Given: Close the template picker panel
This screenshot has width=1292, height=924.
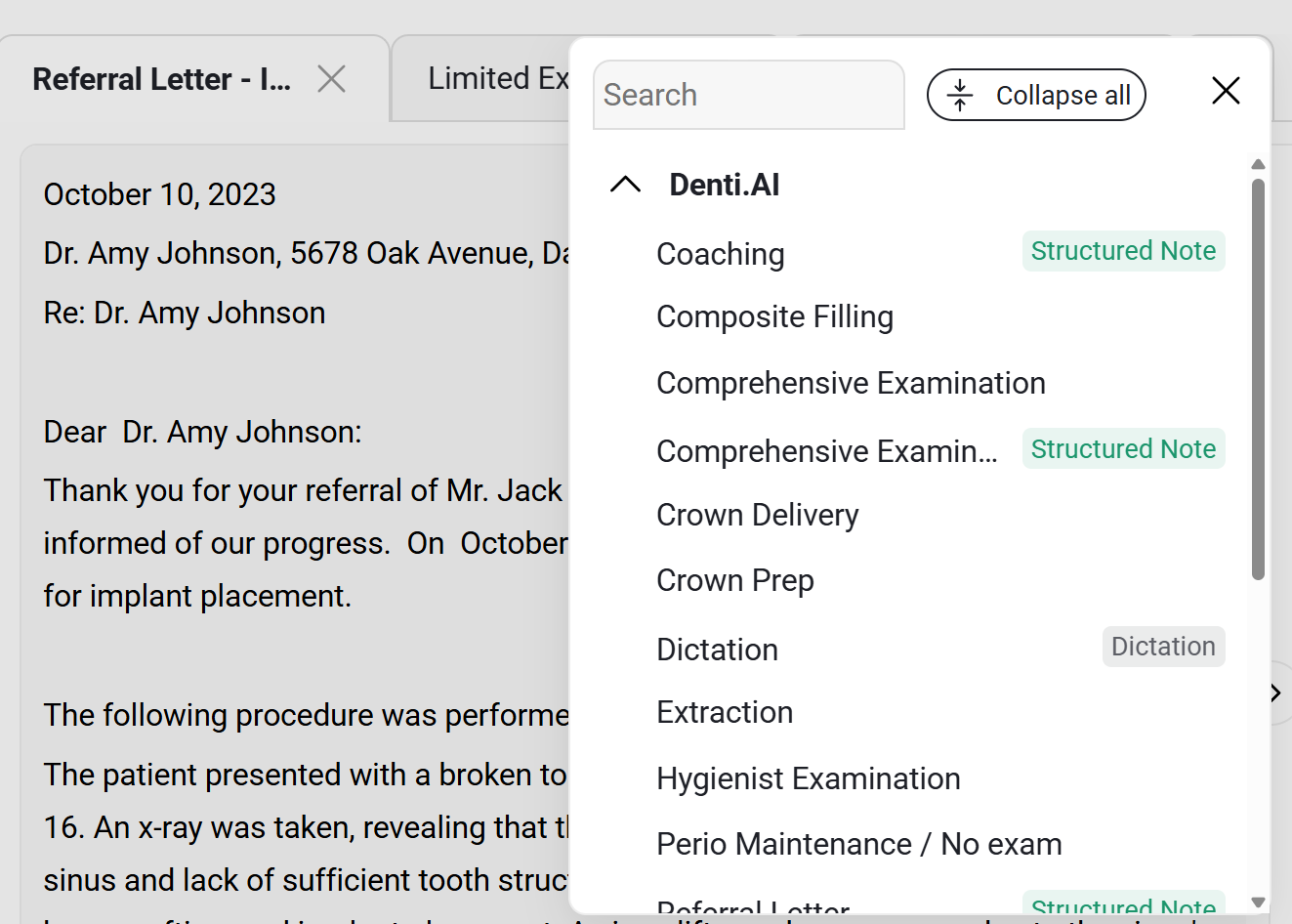Looking at the screenshot, I should (x=1226, y=91).
